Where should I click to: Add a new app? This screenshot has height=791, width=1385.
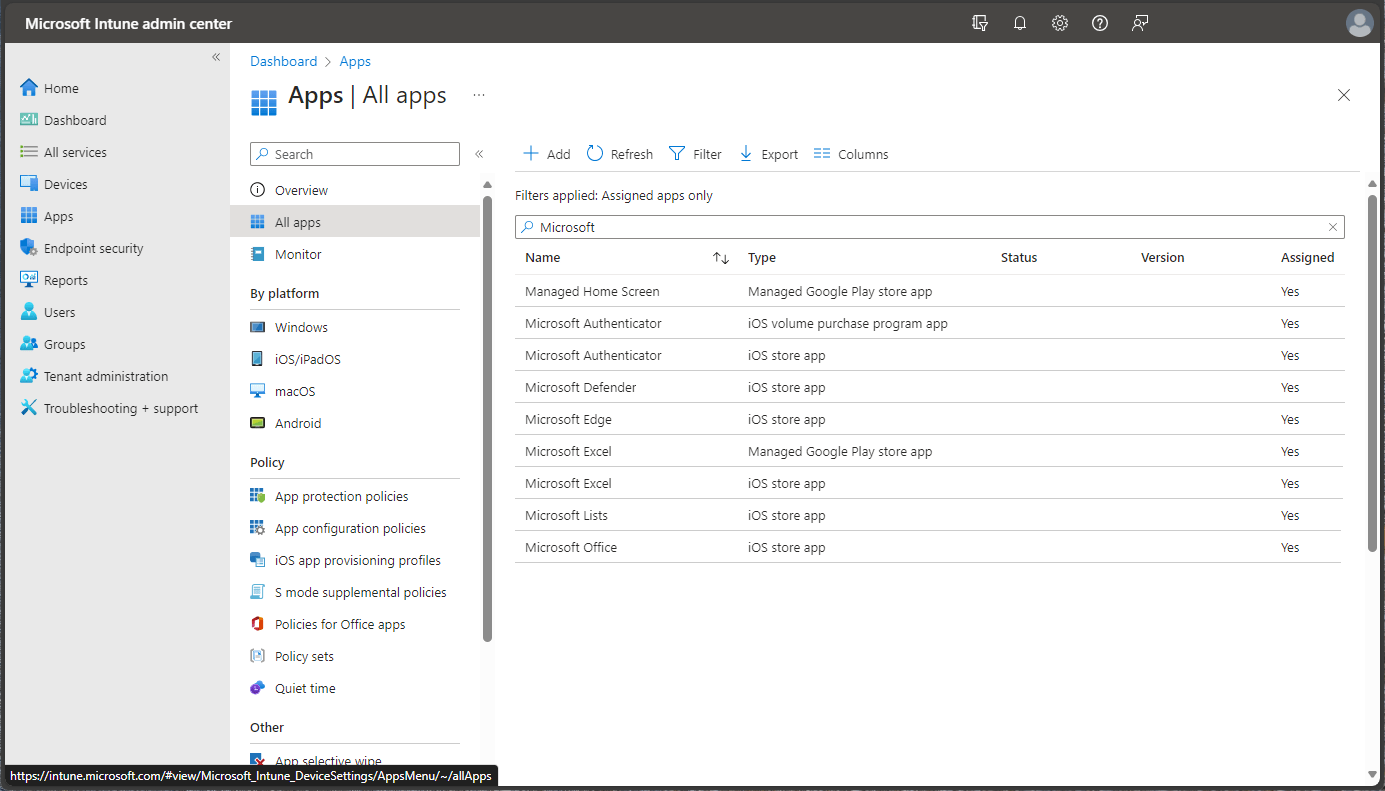tap(546, 153)
